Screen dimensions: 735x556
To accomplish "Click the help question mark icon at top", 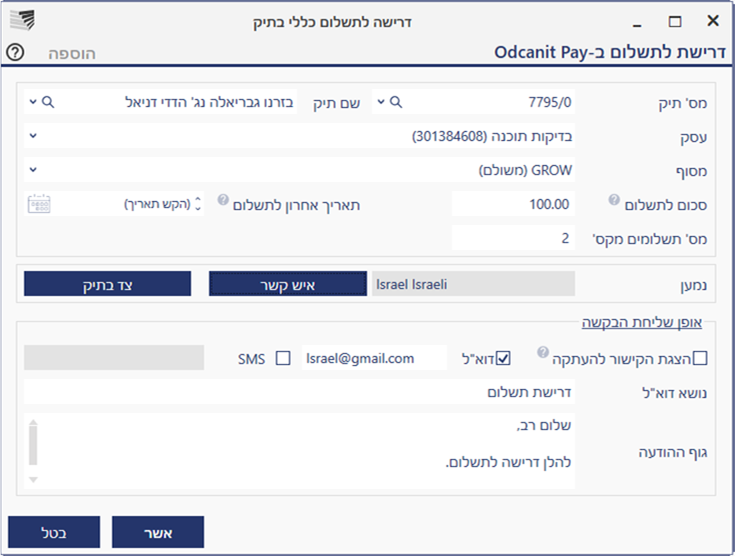I will [15, 52].
